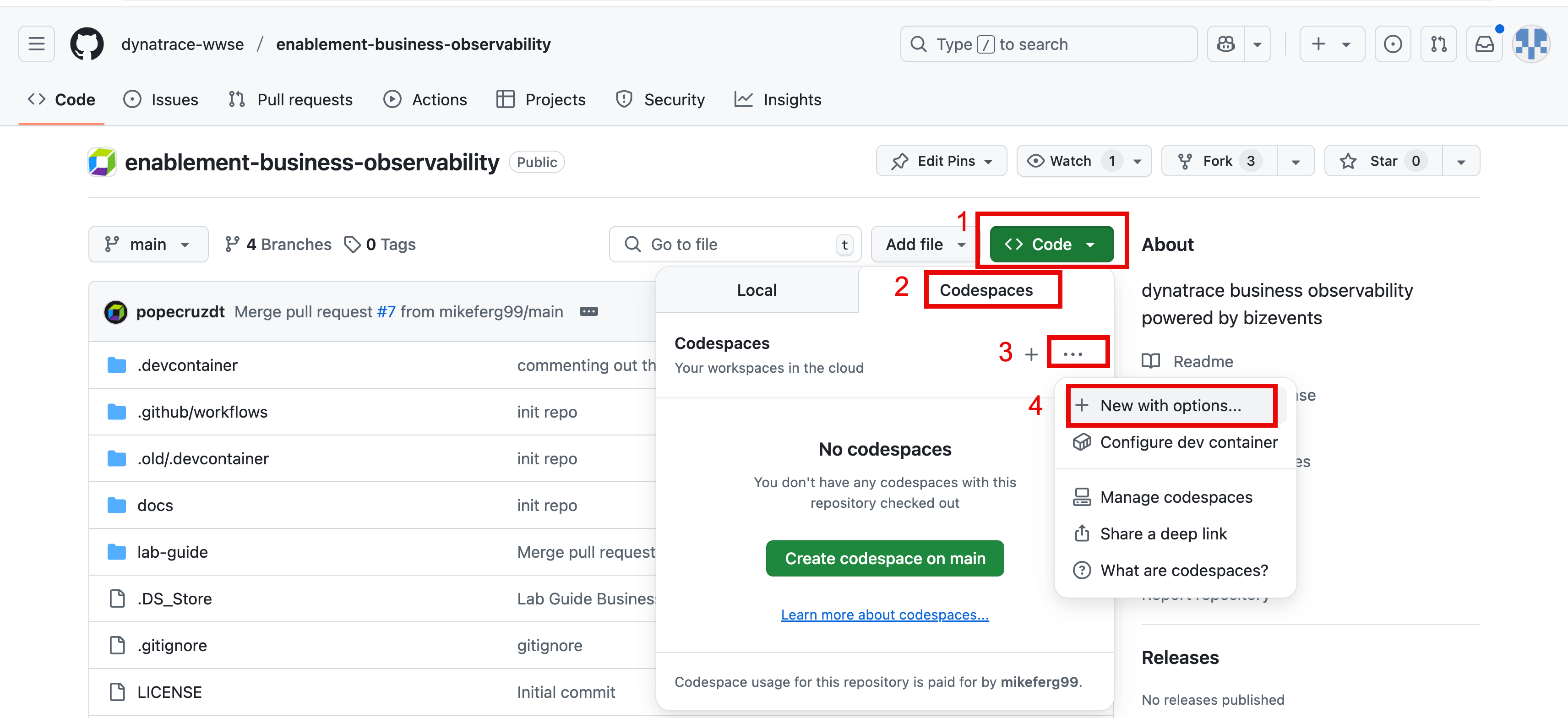
Task: Choose New with options menu item
Action: click(1171, 405)
